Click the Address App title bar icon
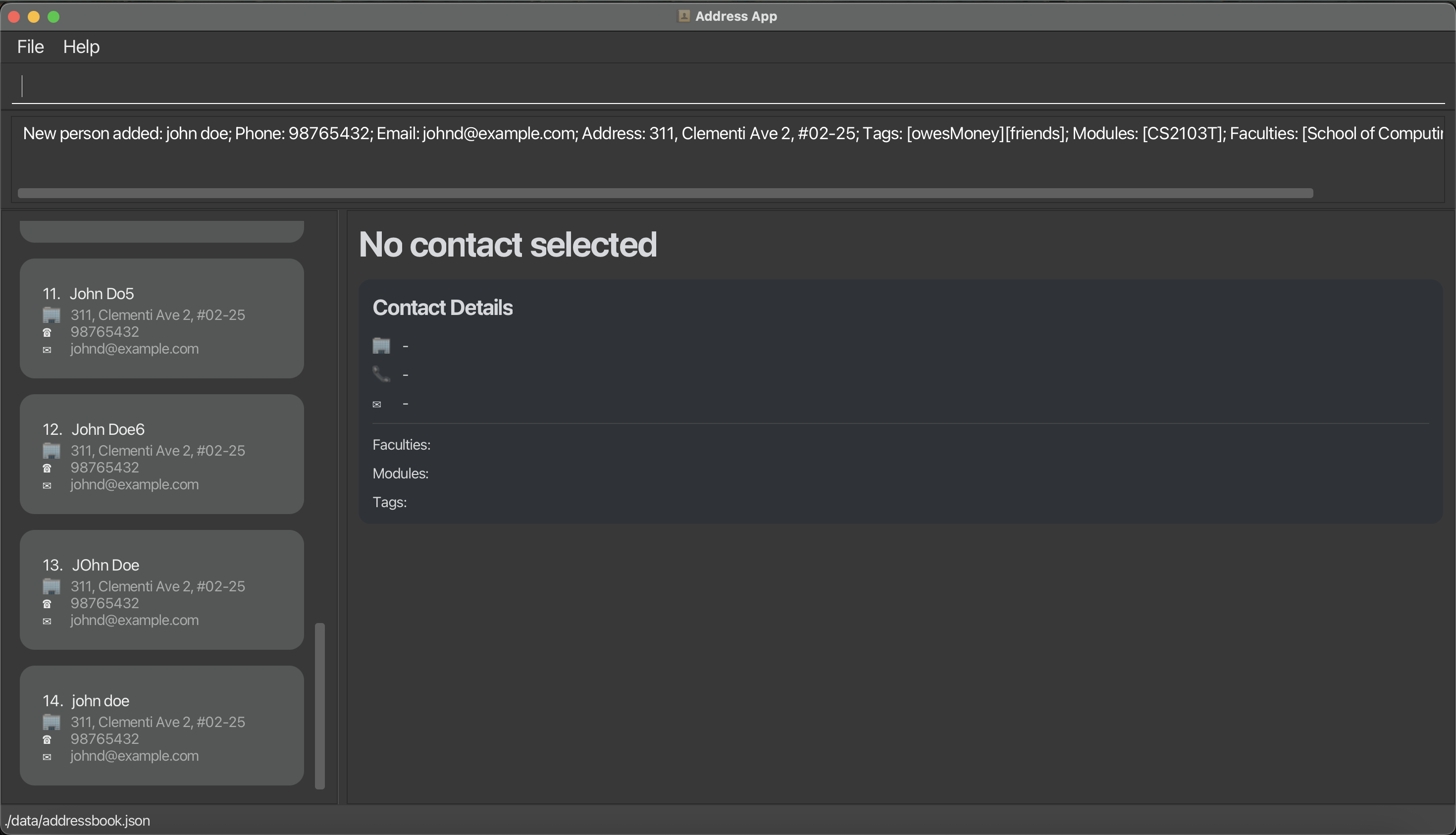Image resolution: width=1456 pixels, height=835 pixels. pos(683,16)
